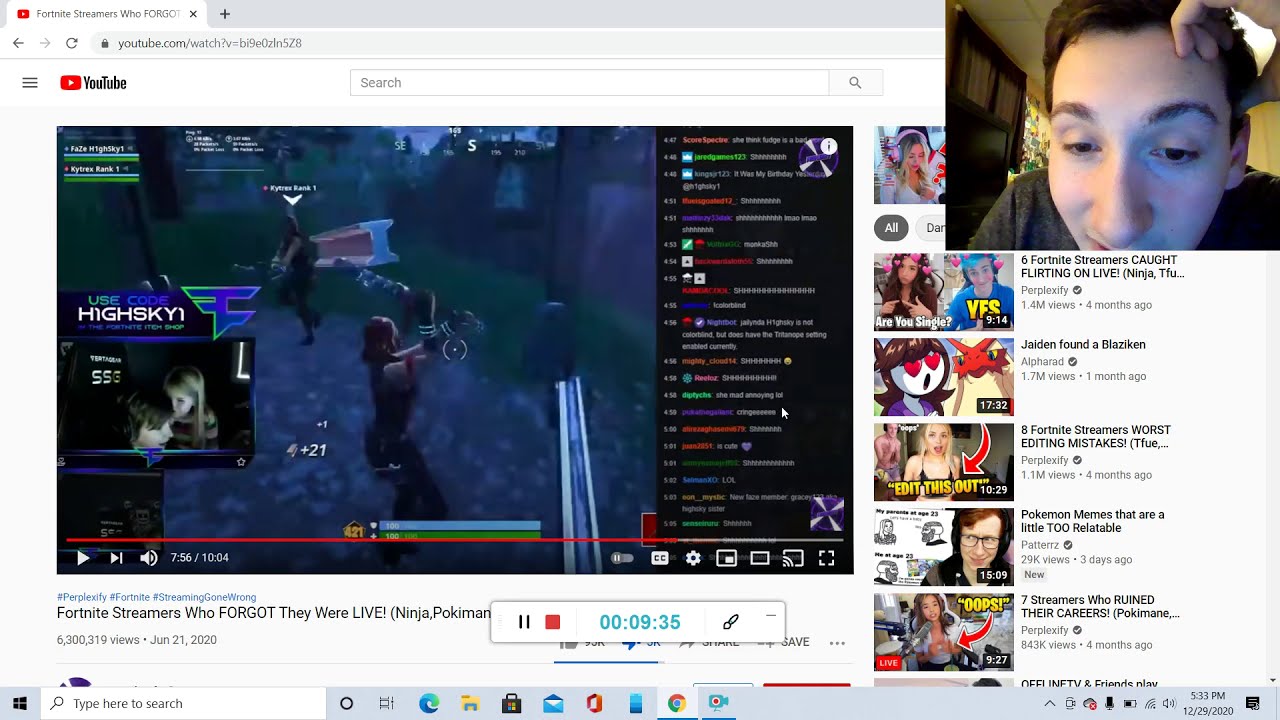Play the paused video
The height and width of the screenshot is (720, 1280).
pyautogui.click(x=83, y=558)
